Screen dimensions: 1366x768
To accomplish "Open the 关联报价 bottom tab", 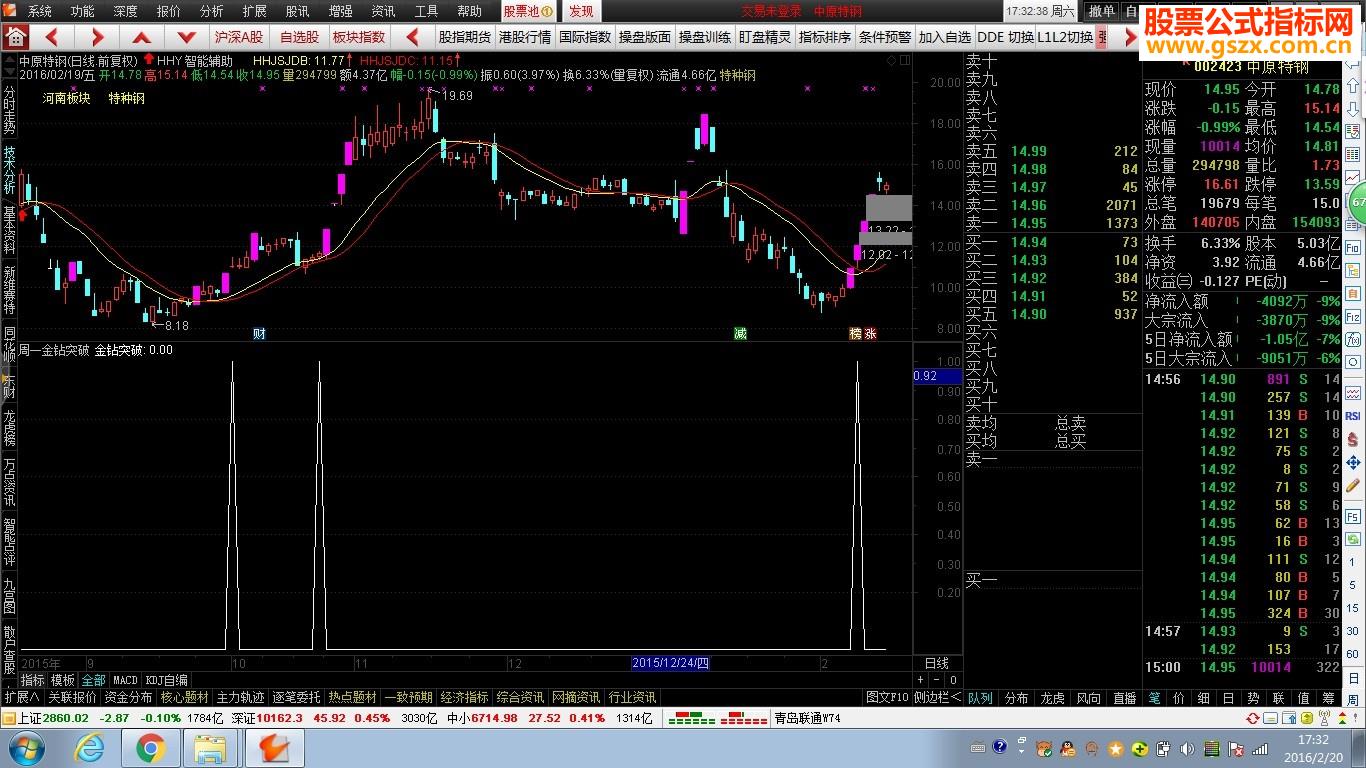I will 73,697.
